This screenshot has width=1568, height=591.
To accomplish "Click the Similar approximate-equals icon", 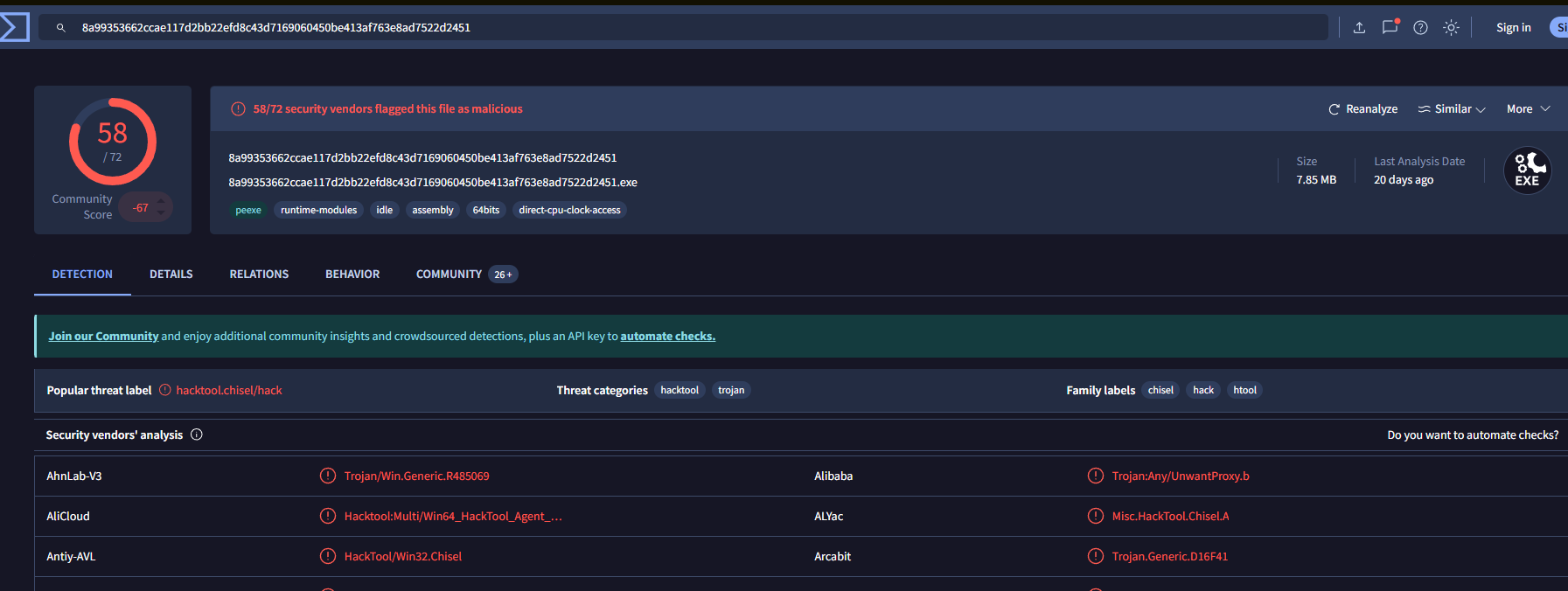I will (1424, 109).
